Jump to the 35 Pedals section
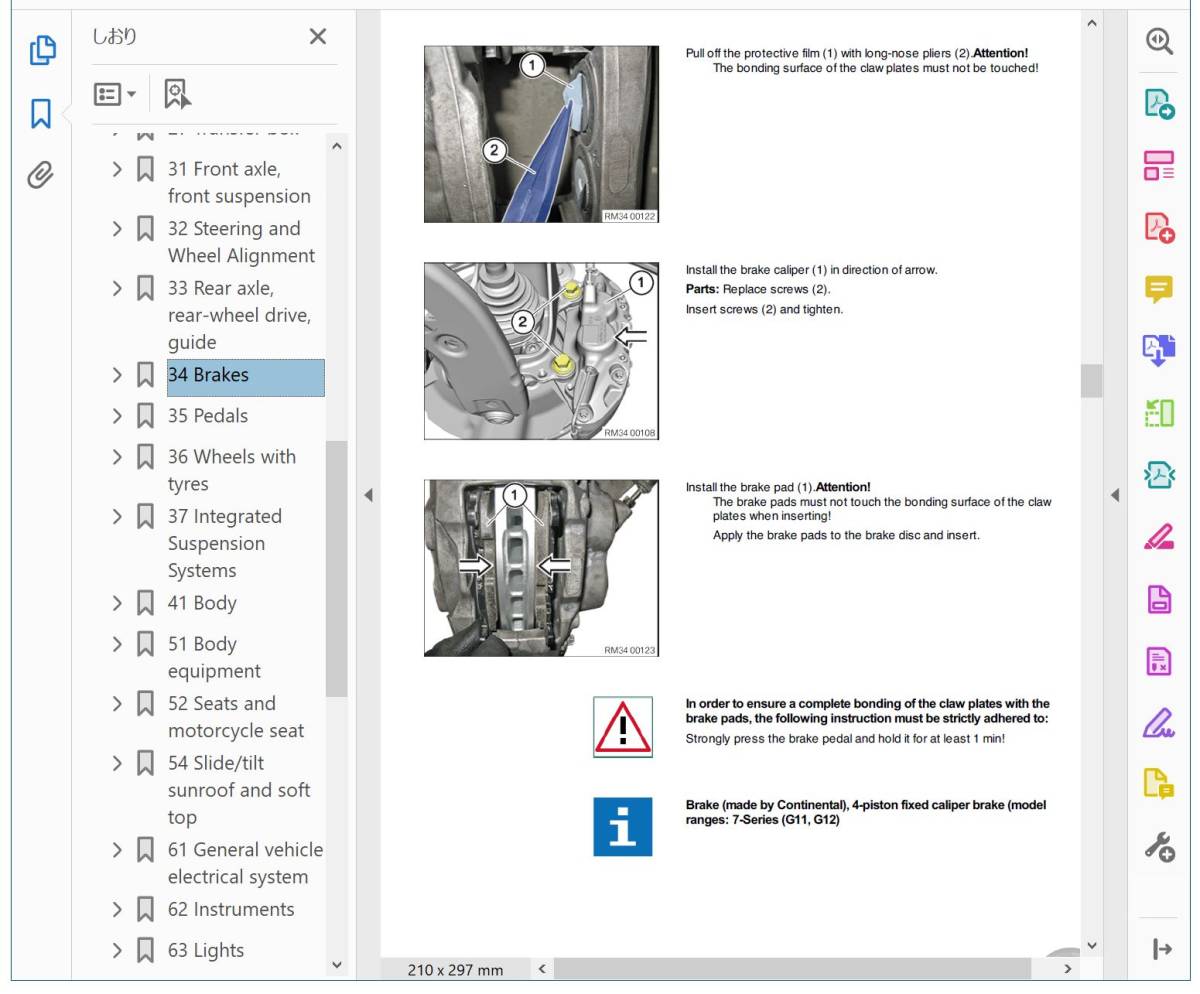Image resolution: width=1200 pixels, height=994 pixels. tap(207, 416)
